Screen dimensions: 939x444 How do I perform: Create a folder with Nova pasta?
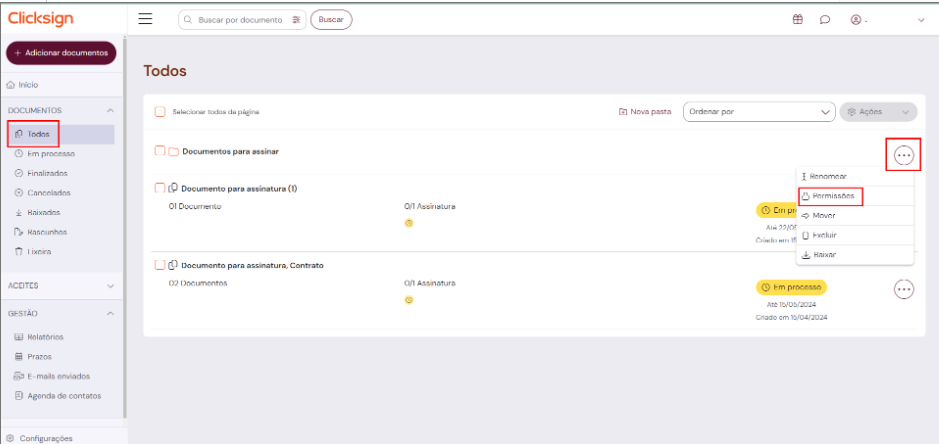pyautogui.click(x=646, y=112)
